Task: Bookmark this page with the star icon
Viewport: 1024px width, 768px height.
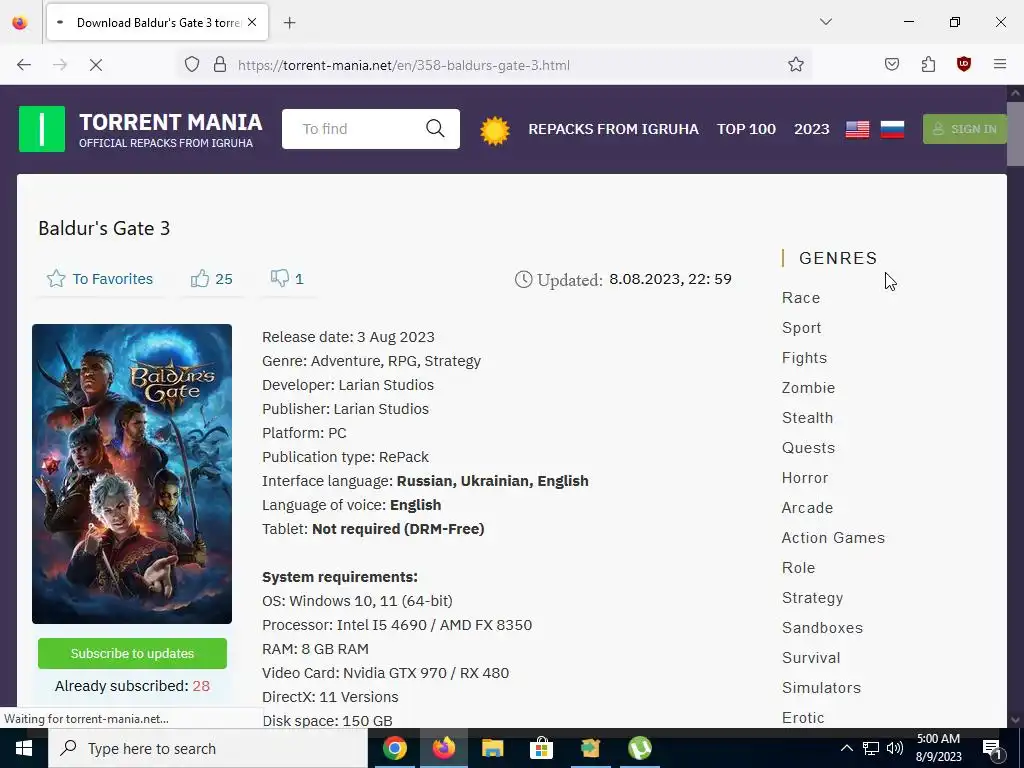Action: [795, 65]
